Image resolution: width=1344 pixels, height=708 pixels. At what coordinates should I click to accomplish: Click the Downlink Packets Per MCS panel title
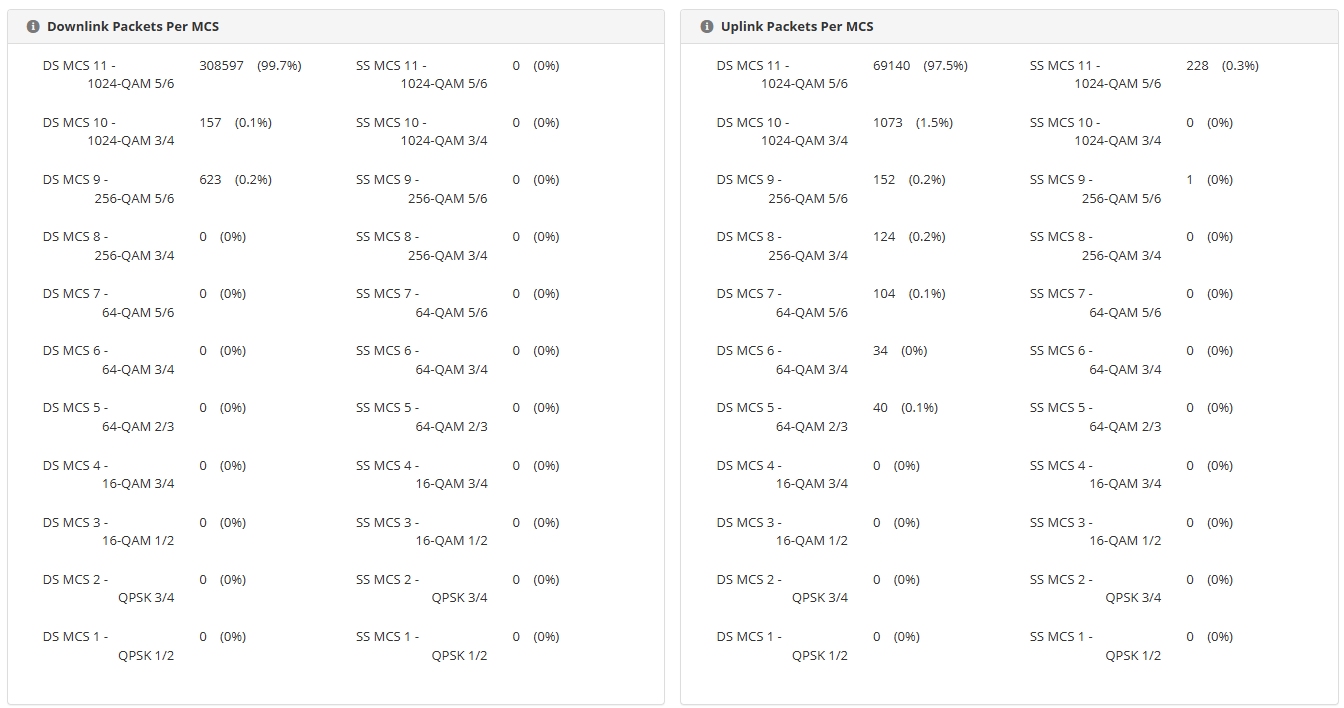[x=133, y=27]
